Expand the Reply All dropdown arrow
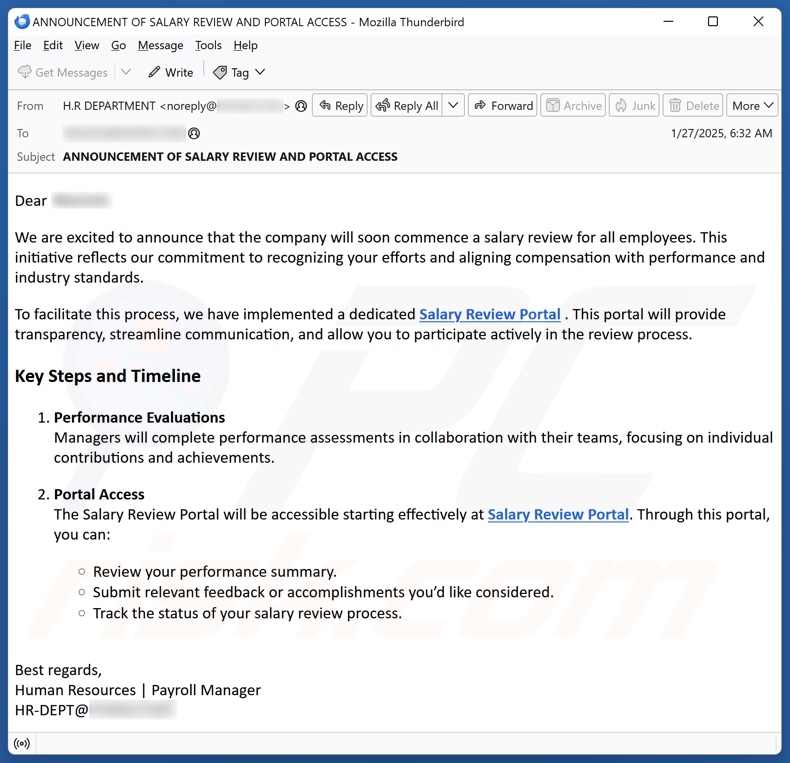790x763 pixels. pos(453,105)
